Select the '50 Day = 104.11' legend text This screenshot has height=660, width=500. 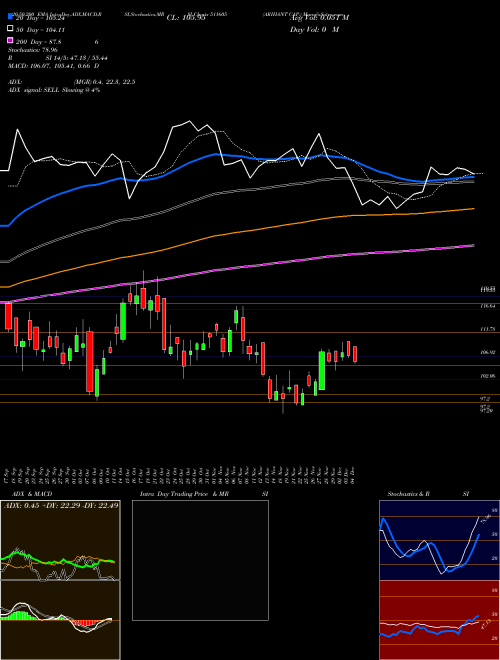point(40,30)
